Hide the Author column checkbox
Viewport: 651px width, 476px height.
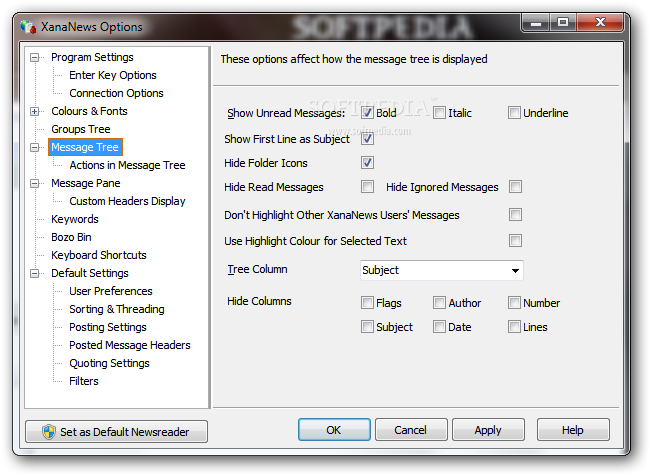439,302
